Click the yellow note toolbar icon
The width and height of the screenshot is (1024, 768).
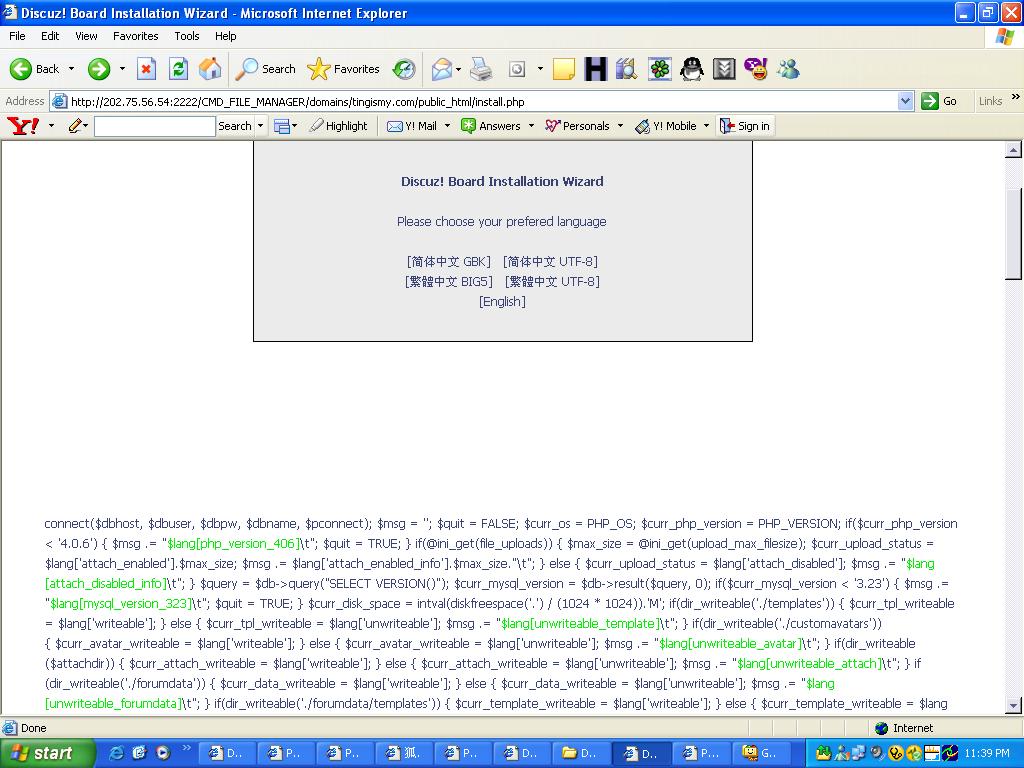pos(564,69)
